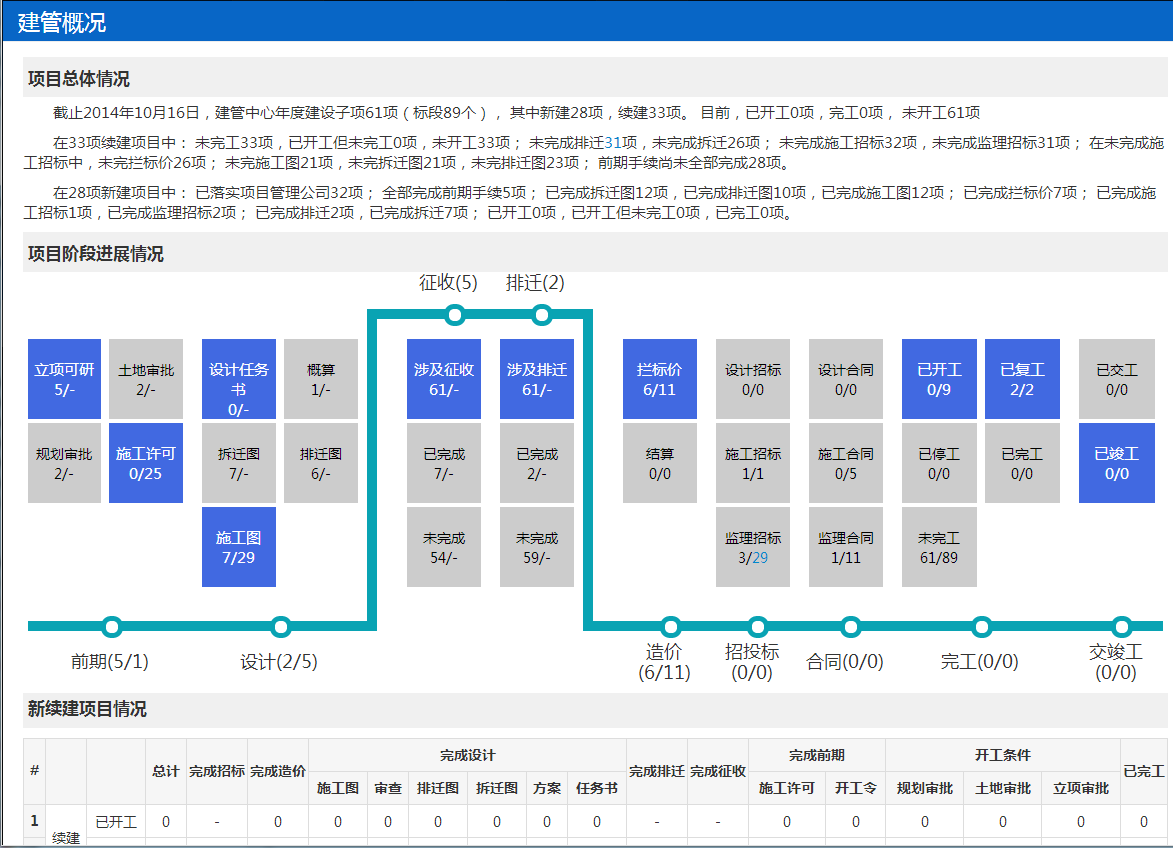Click the 交竣工 timeline node circle
1173x848 pixels.
1122,627
